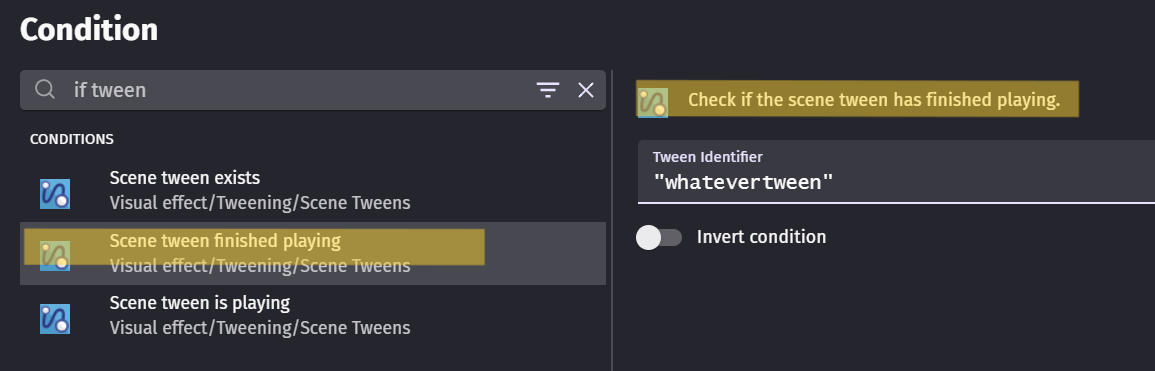Click the Scene tween is playing icon
The height and width of the screenshot is (371, 1155).
pyautogui.click(x=55, y=319)
